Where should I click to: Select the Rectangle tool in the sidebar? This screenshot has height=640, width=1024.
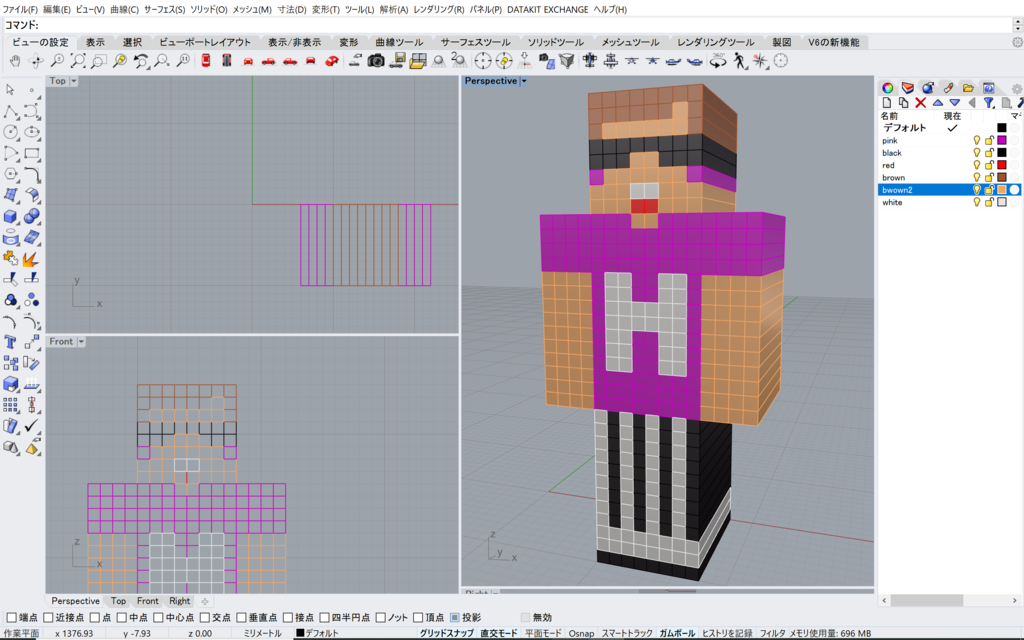(x=31, y=153)
